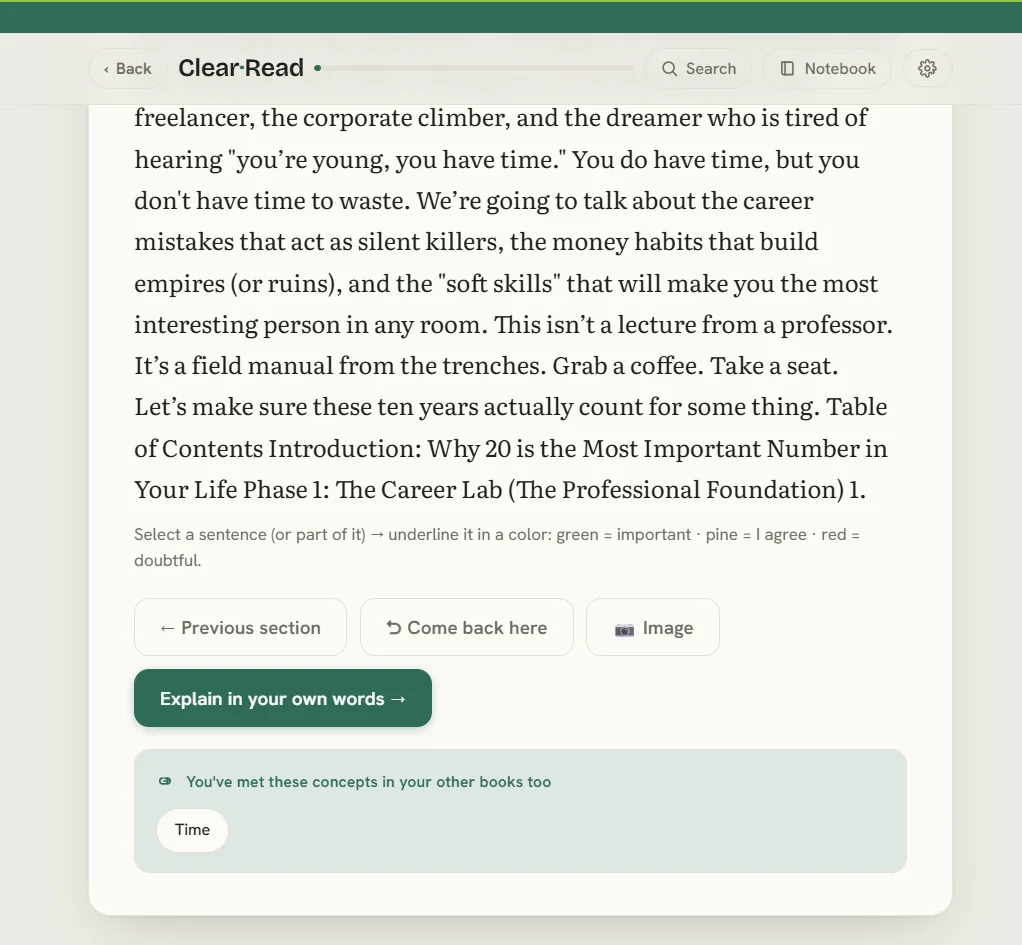Click the link icon beside concepts heading
Screen dimensions: 1022x945
(166, 781)
